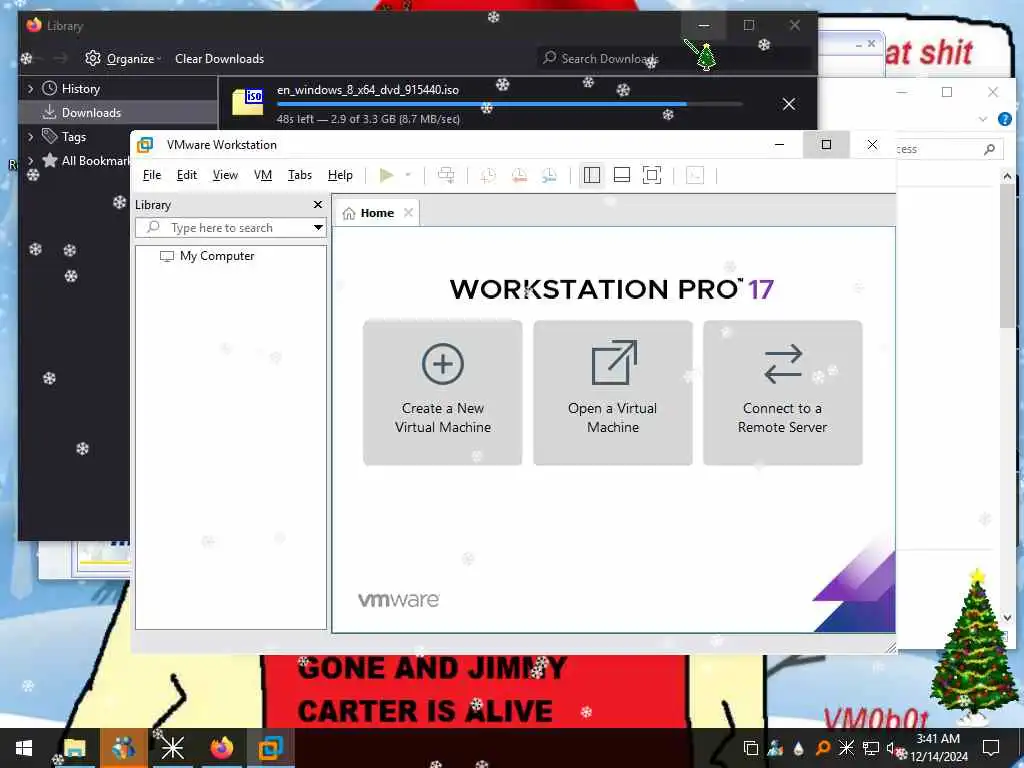Click Clear Downloads in Firefox Library
The width and height of the screenshot is (1024, 768).
(x=219, y=59)
